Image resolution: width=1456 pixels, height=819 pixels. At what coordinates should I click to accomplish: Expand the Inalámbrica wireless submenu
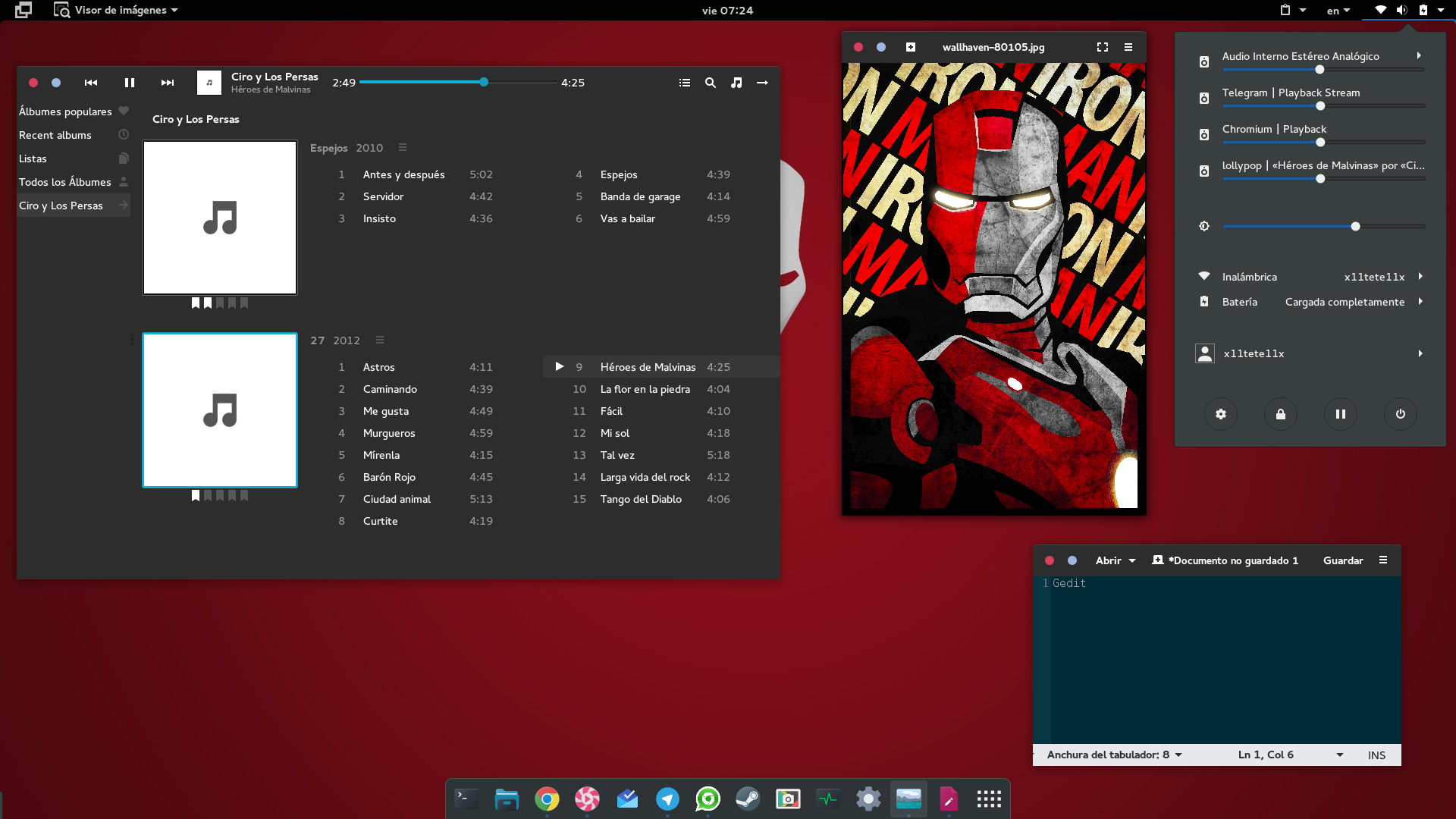[1420, 277]
